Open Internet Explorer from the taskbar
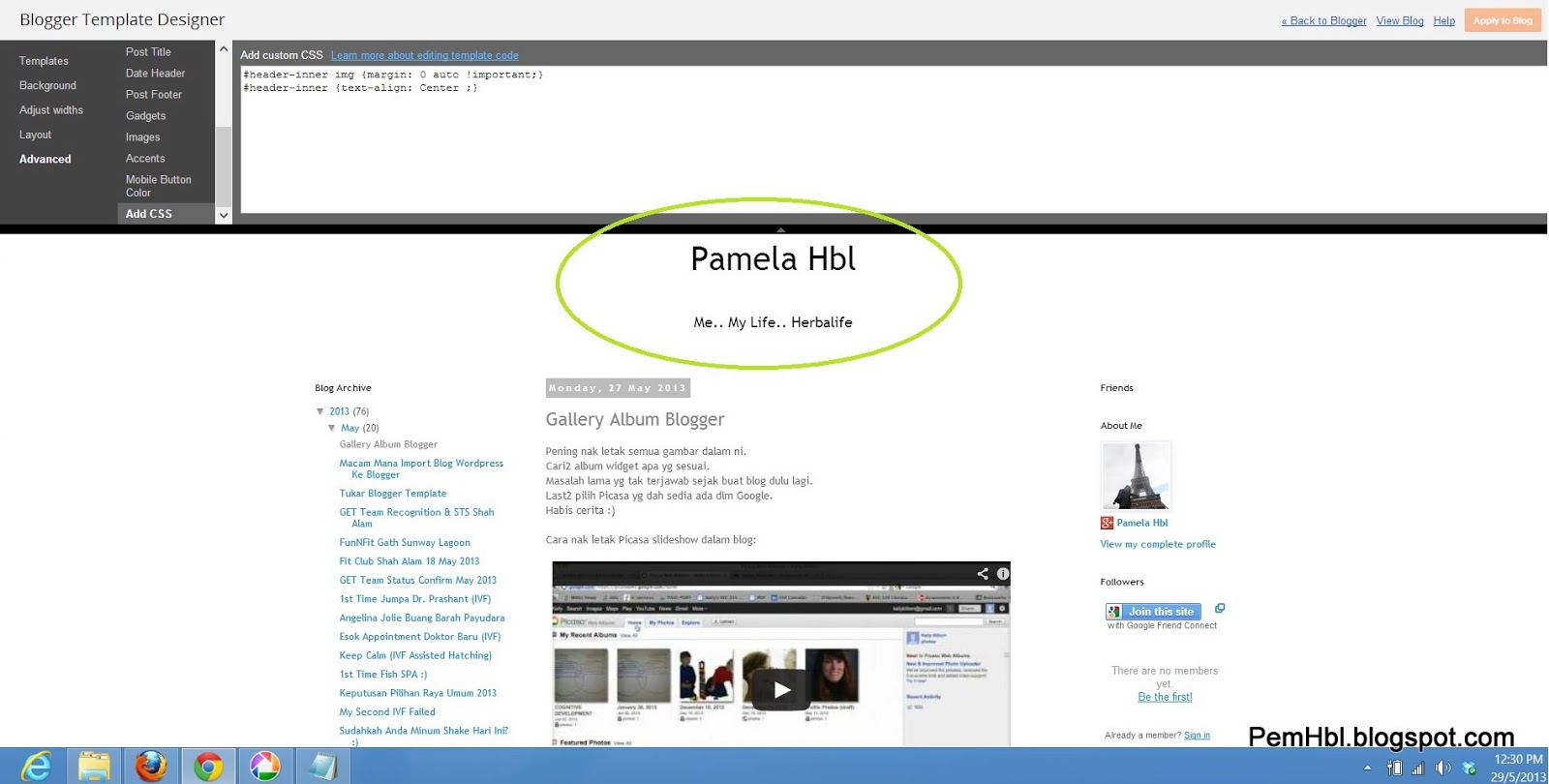This screenshot has width=1549, height=784. click(36, 767)
